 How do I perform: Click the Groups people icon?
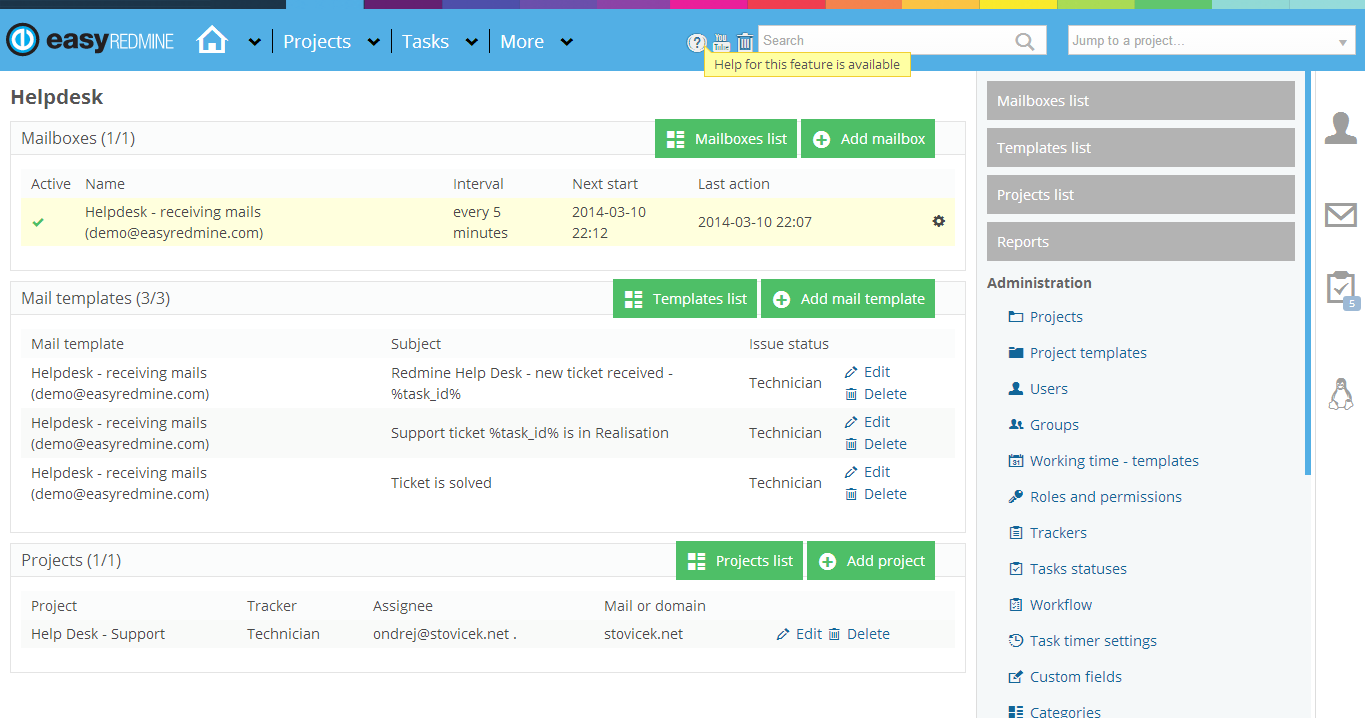click(1016, 425)
